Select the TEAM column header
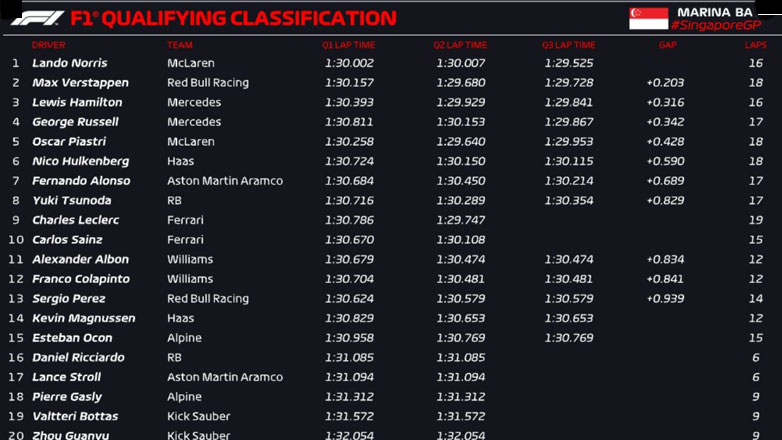The width and height of the screenshot is (782, 440). [180, 45]
